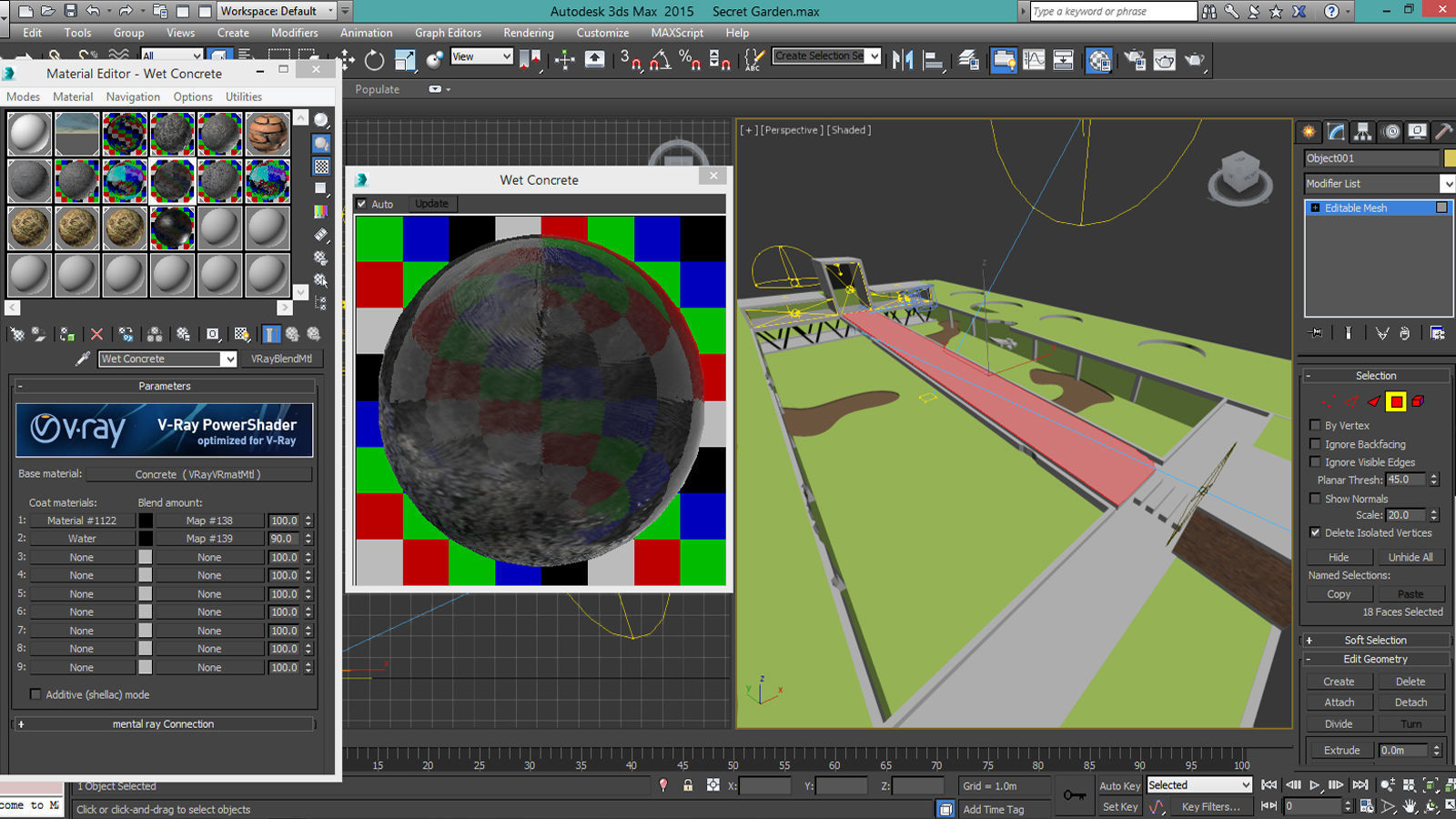Select Polygon sub-object level icon
The height and width of the screenshot is (819, 1456).
tap(1396, 401)
